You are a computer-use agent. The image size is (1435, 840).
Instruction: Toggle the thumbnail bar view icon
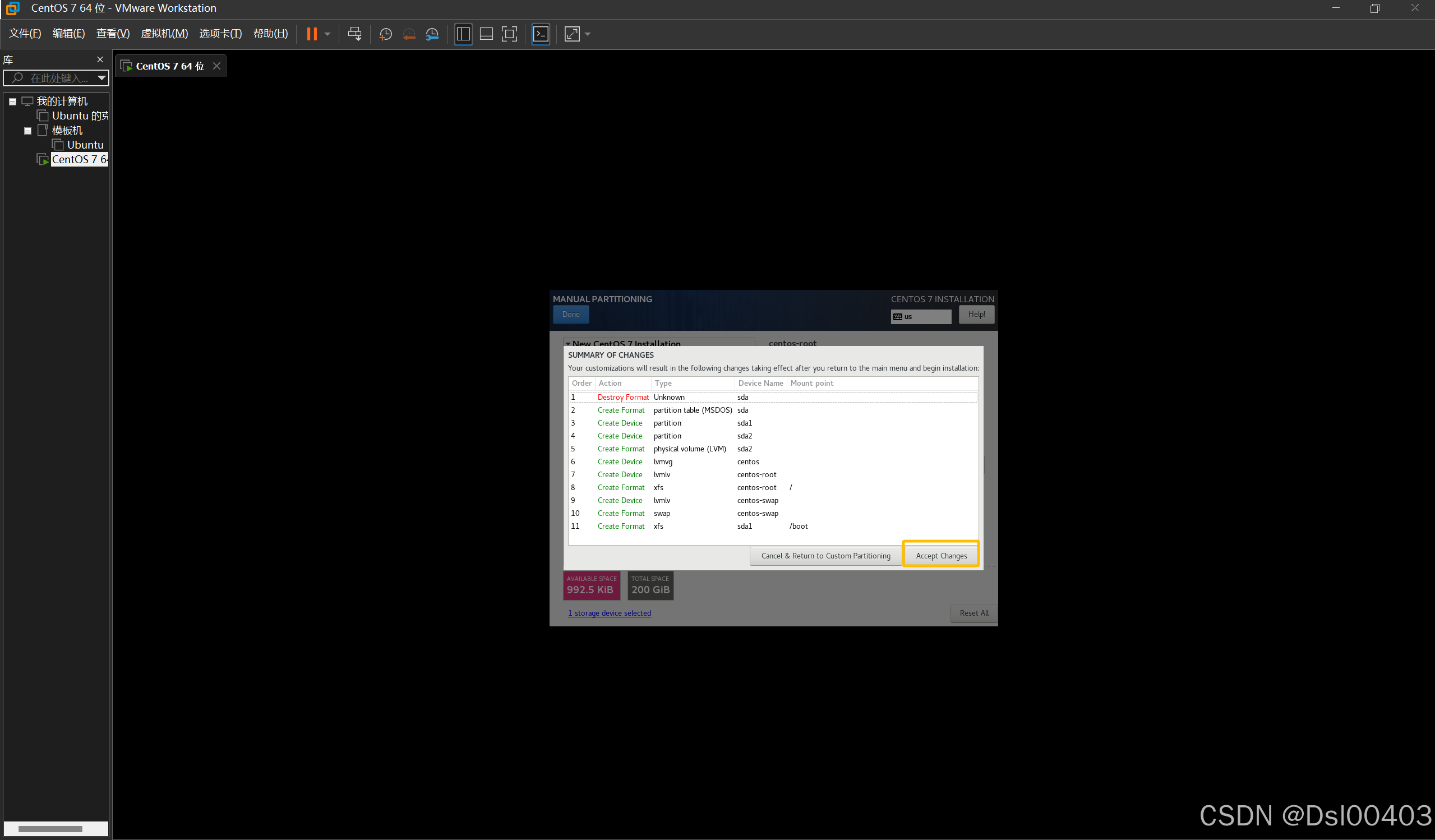(x=486, y=34)
